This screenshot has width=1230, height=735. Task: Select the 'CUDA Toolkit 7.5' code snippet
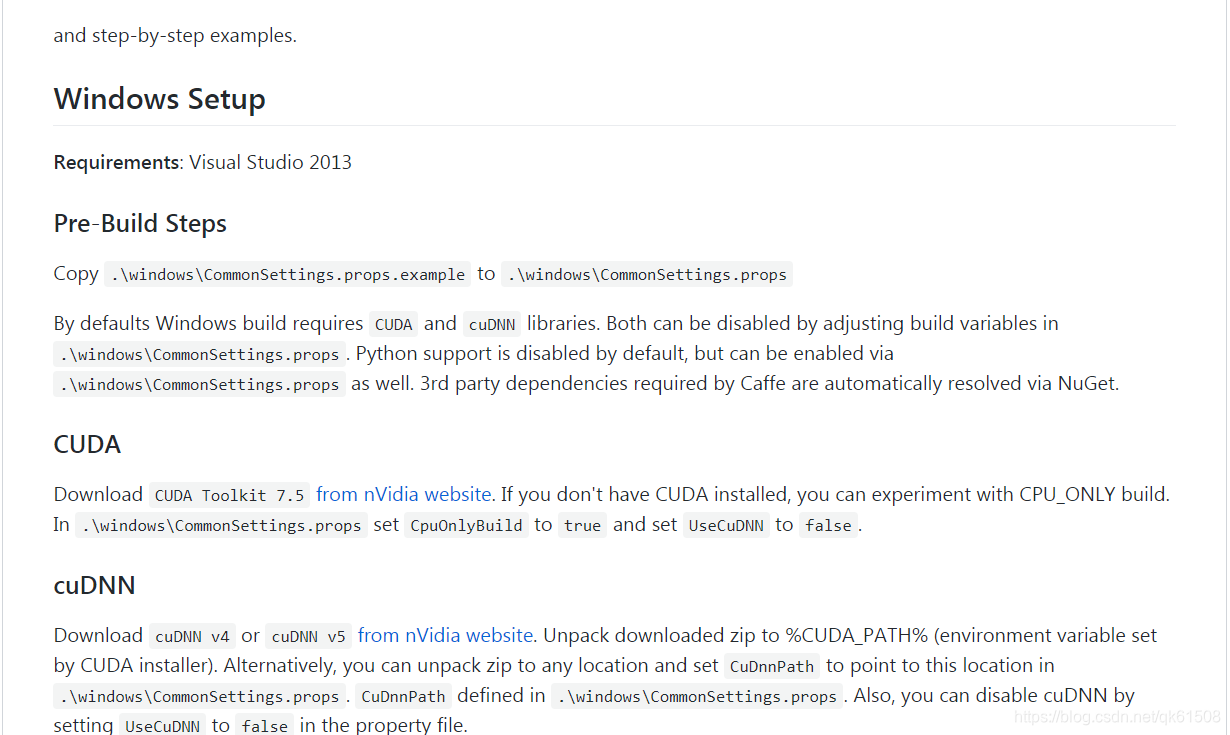[x=228, y=494]
